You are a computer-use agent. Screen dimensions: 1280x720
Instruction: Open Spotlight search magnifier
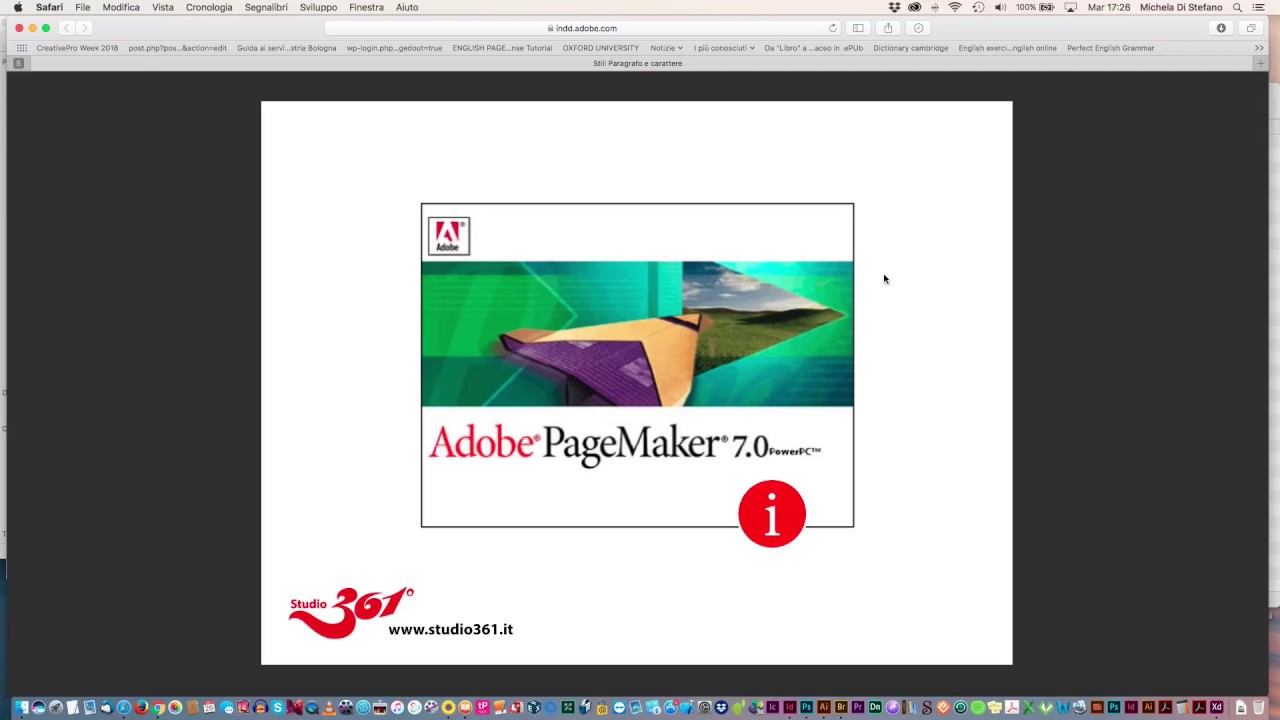coord(1238,7)
